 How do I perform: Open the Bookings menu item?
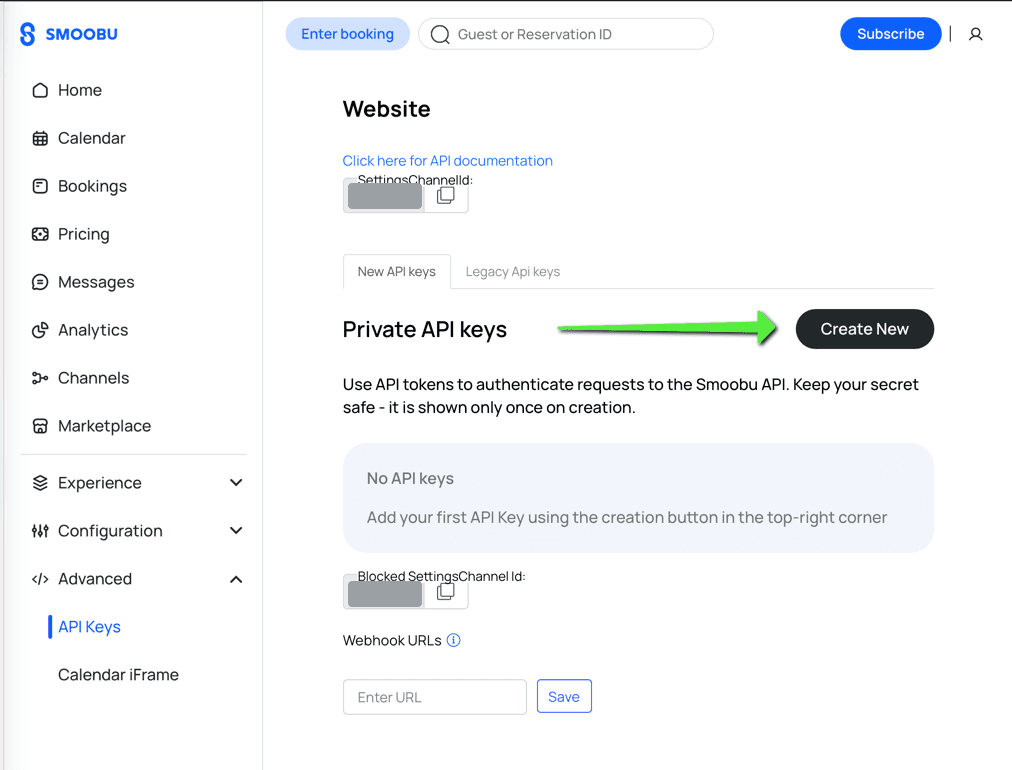pyautogui.click(x=92, y=186)
